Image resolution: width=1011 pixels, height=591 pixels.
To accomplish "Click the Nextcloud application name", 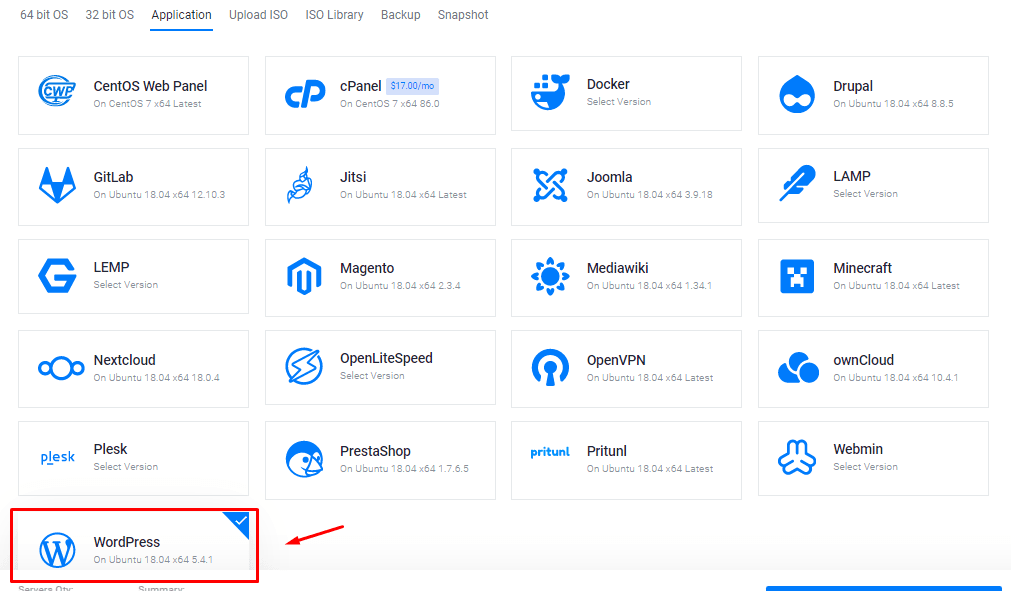I will point(124,360).
